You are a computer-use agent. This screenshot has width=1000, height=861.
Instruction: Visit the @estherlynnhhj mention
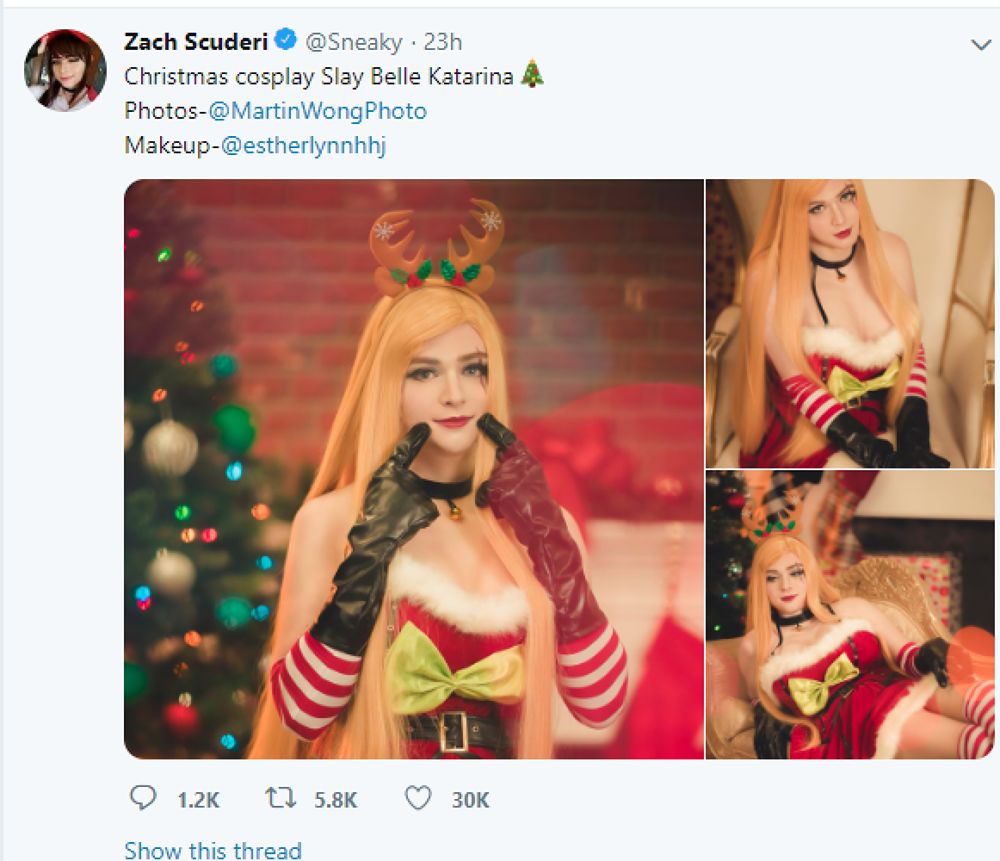[303, 145]
